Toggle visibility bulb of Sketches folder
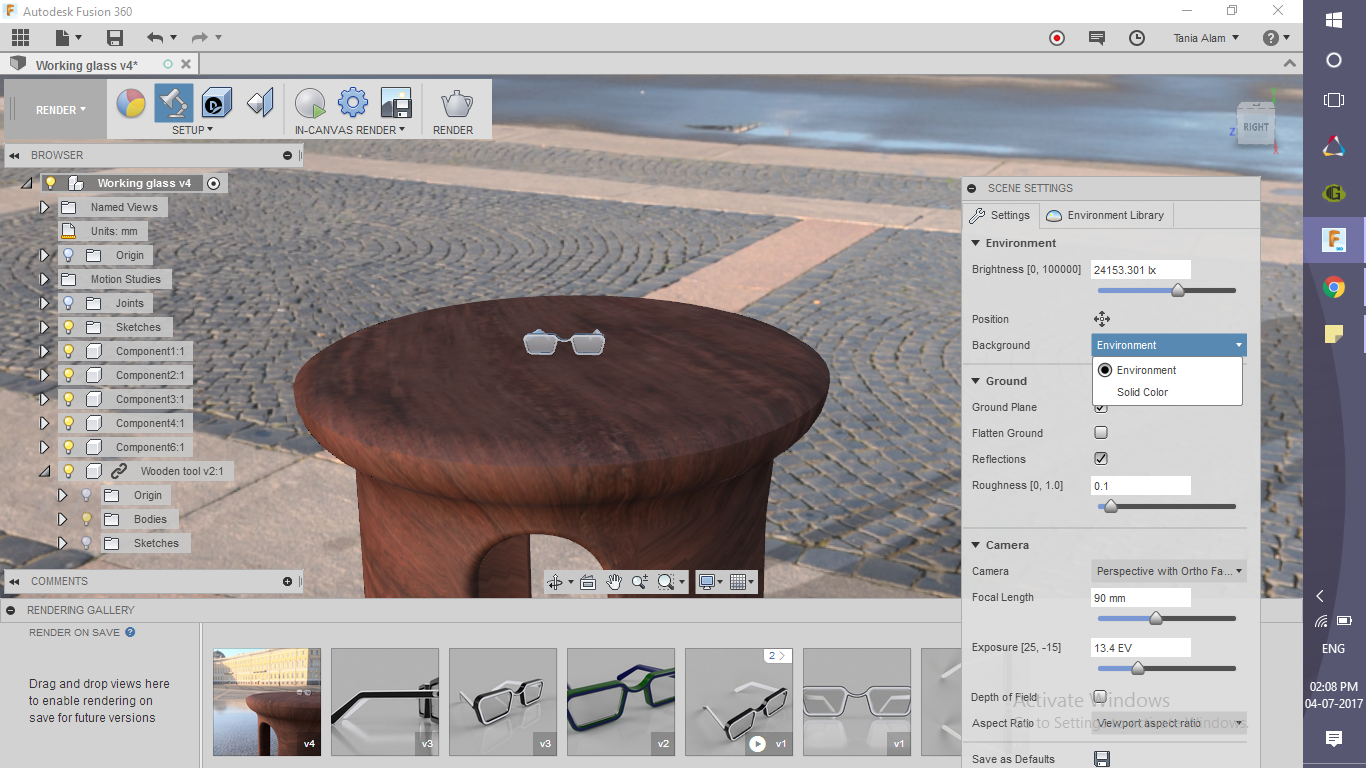Image resolution: width=1366 pixels, height=768 pixels. point(68,327)
